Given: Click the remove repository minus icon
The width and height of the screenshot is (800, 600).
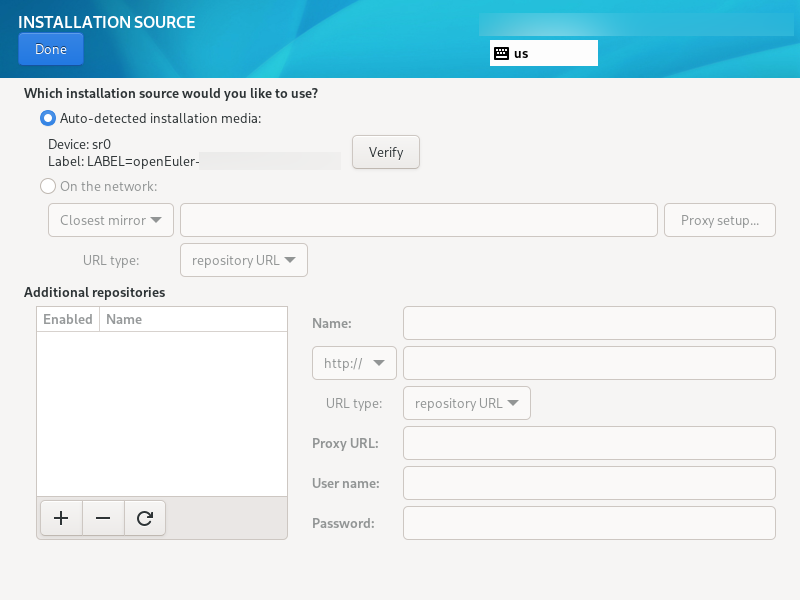Looking at the screenshot, I should tap(103, 518).
